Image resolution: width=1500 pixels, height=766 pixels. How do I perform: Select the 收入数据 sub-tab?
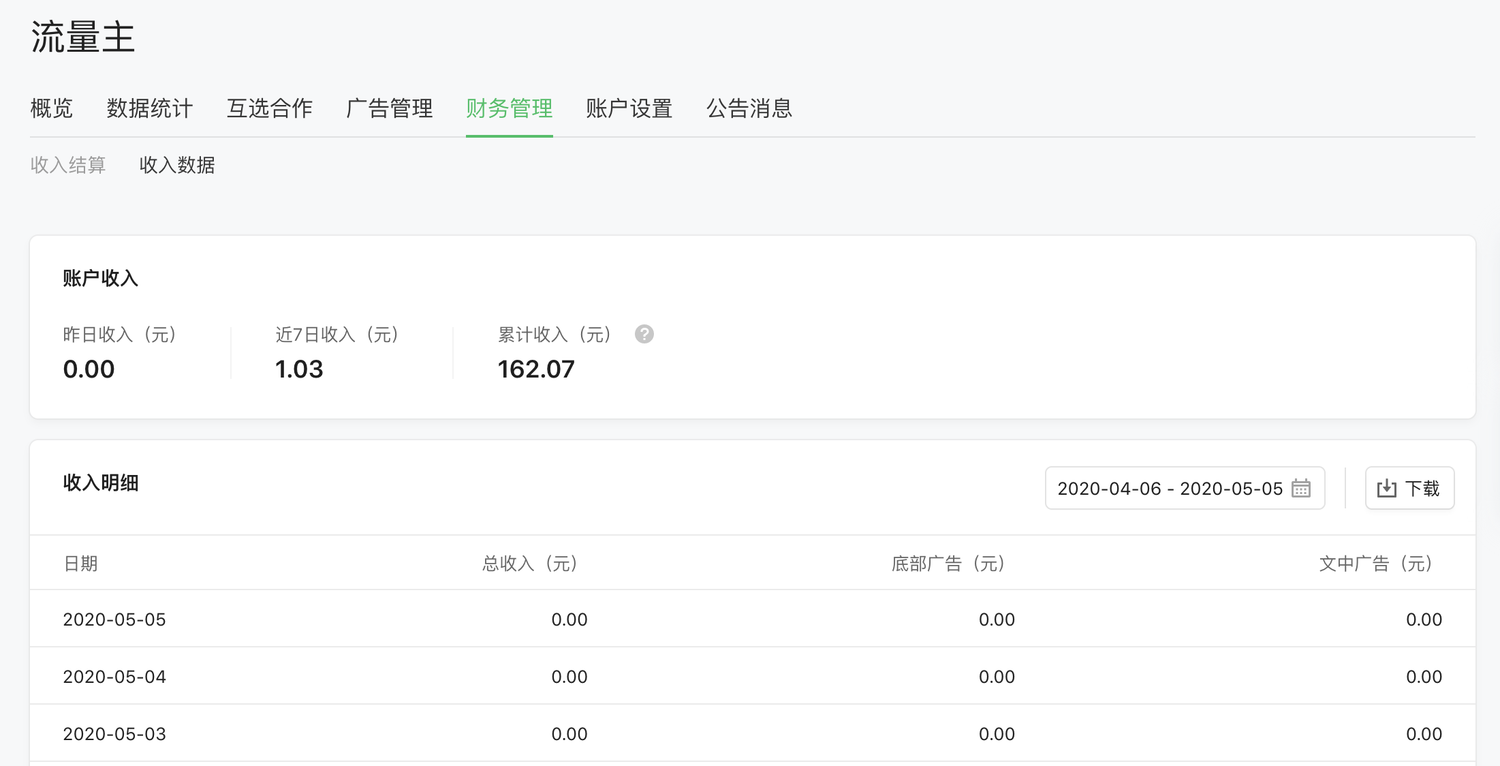177,165
